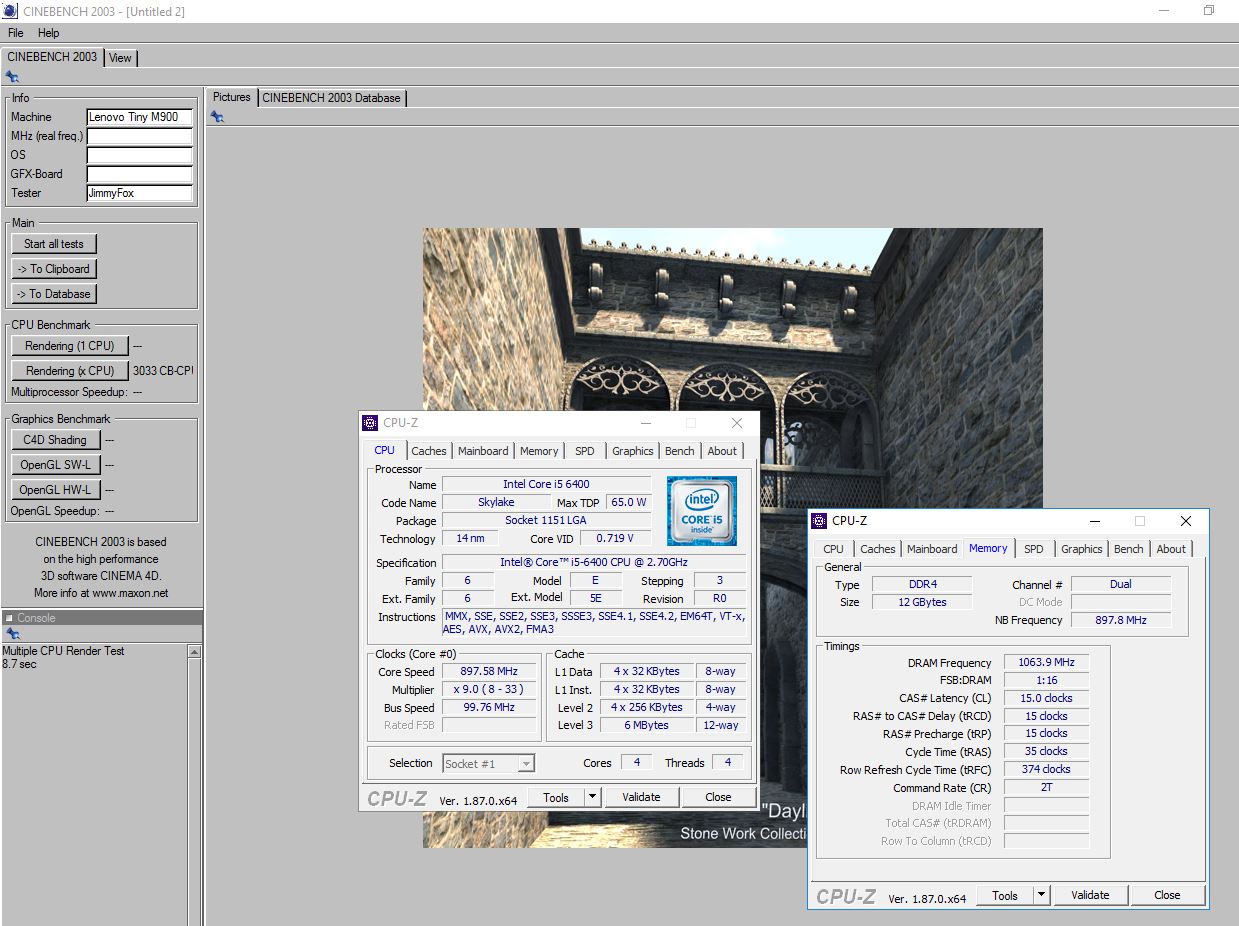
Task: Open the File menu
Action: click(x=16, y=33)
